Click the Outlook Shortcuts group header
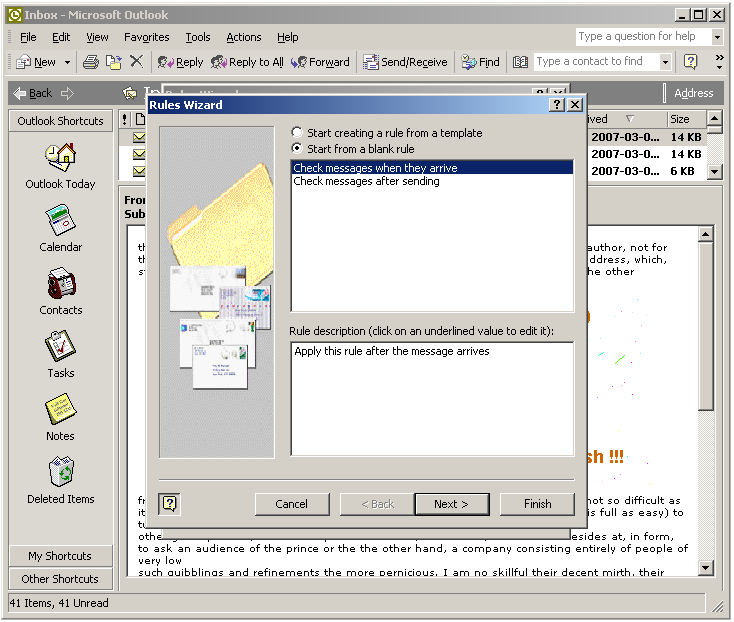Viewport: 734px width, 622px height. (x=60, y=121)
